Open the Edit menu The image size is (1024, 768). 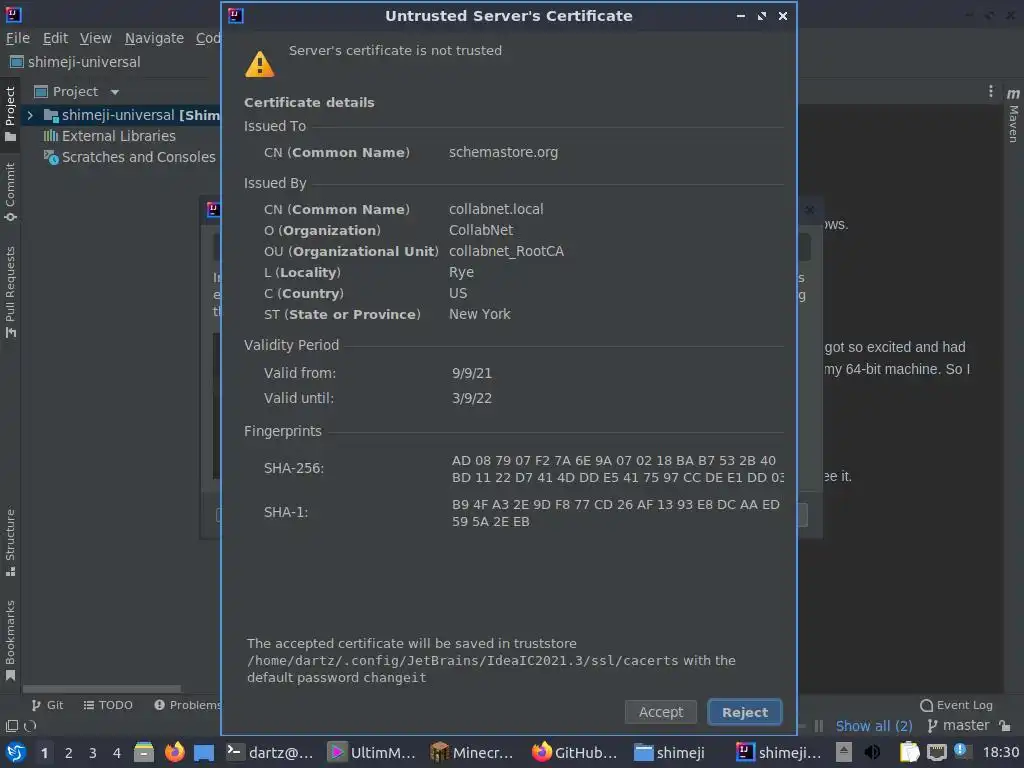point(56,38)
